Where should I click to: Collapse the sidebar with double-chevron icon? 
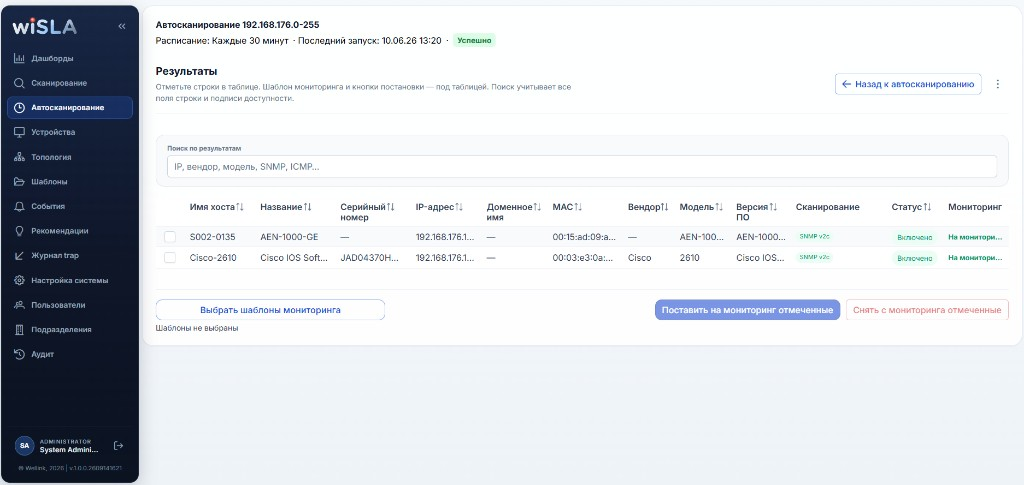tap(121, 26)
